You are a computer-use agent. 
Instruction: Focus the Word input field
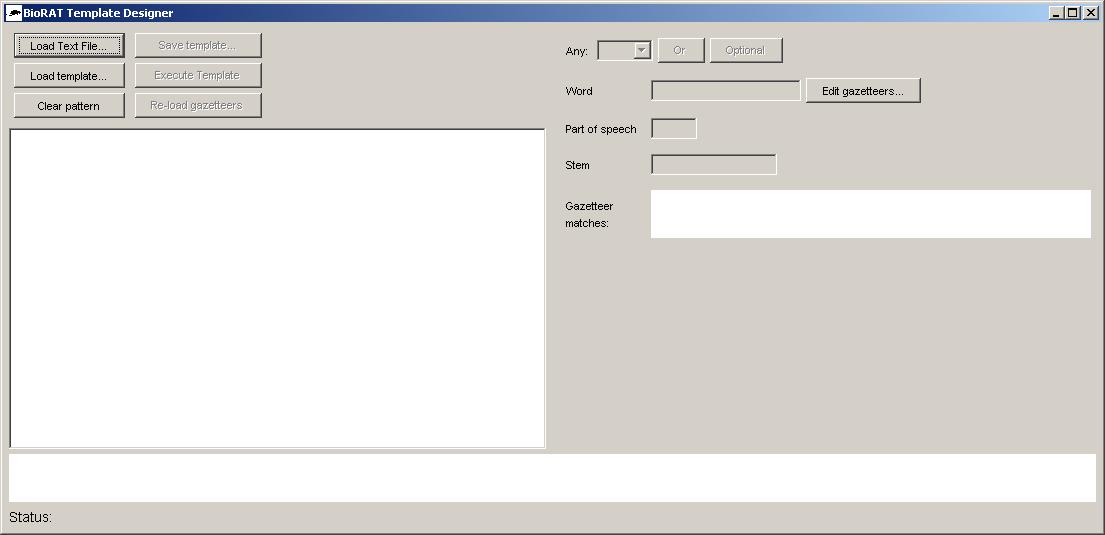tap(725, 91)
